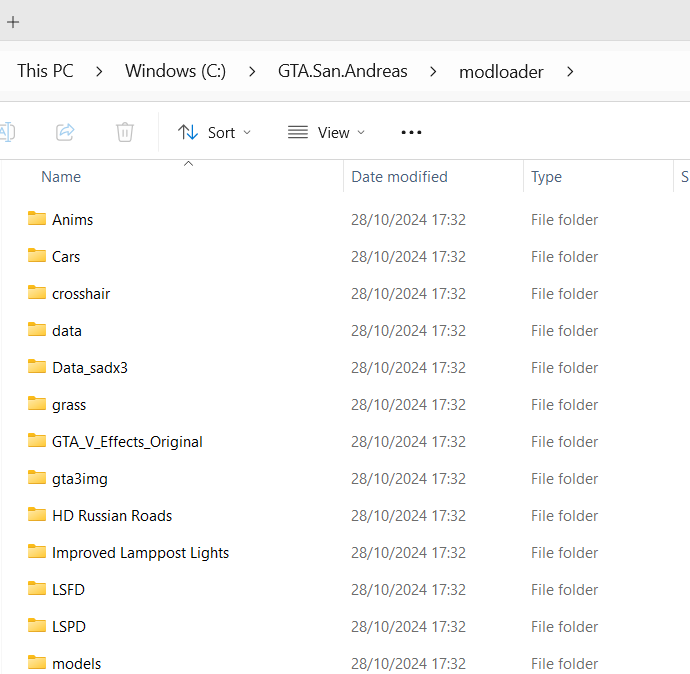Open the See more ellipsis menu
Image resolution: width=690 pixels, height=674 pixels.
coord(411,132)
